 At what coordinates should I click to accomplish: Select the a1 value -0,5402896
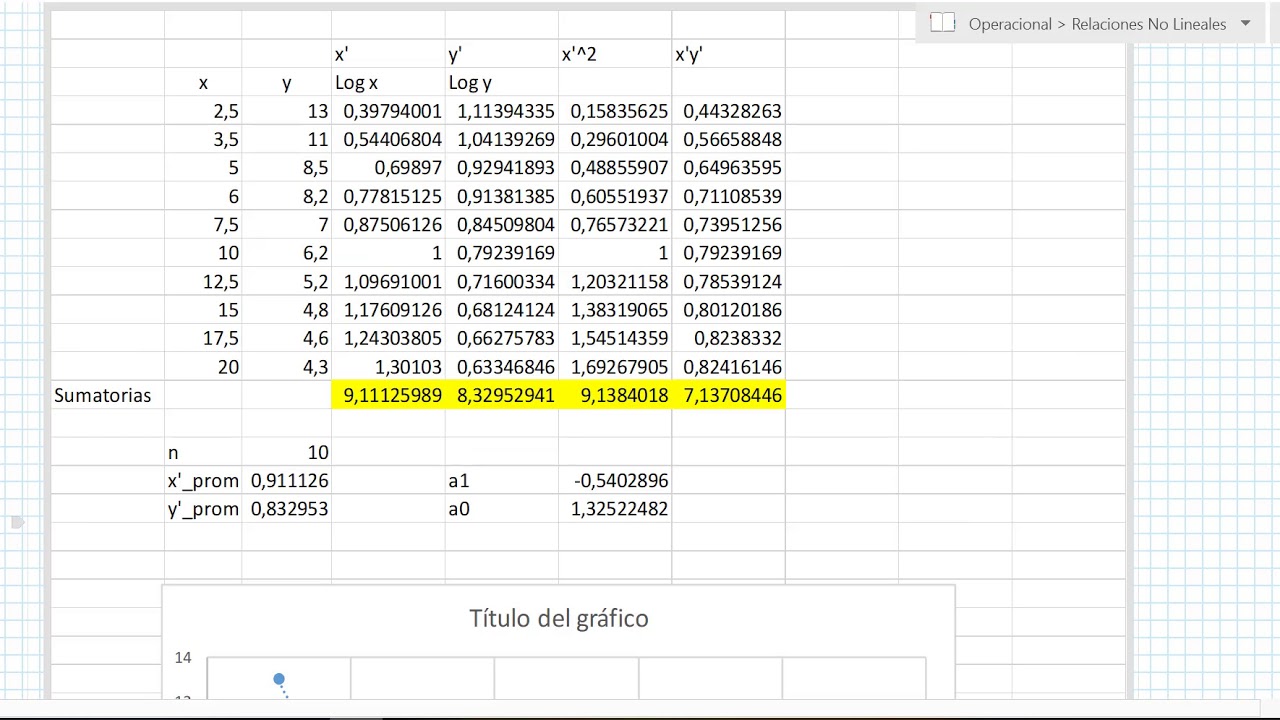click(x=615, y=481)
